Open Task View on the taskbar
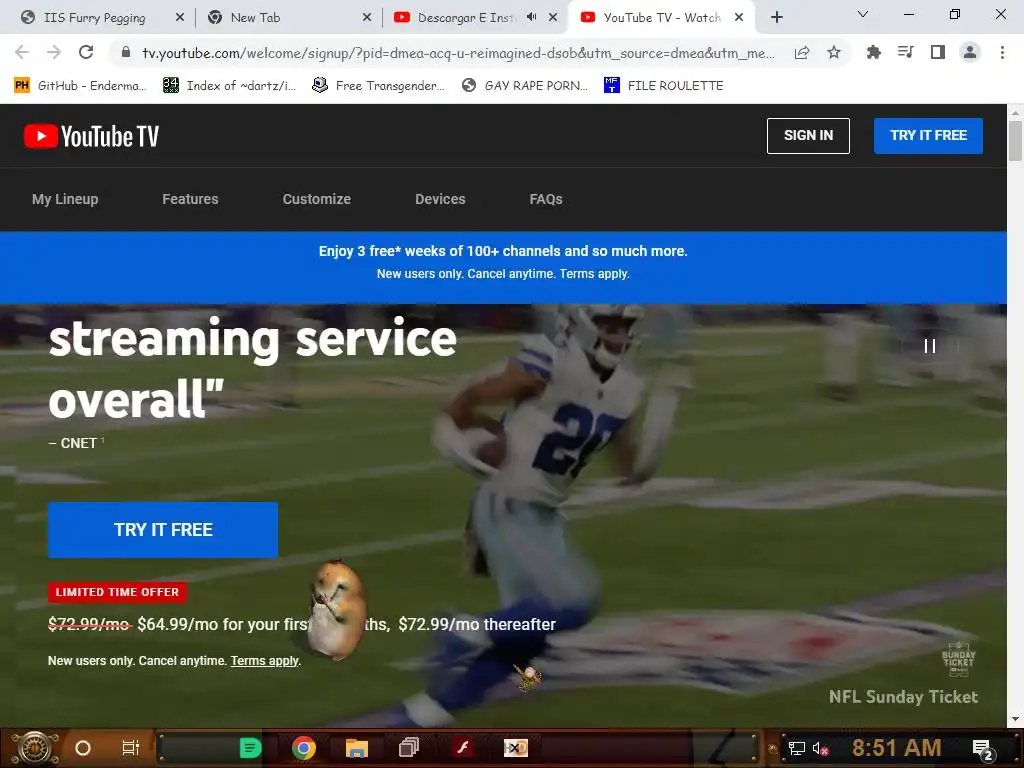 131,748
